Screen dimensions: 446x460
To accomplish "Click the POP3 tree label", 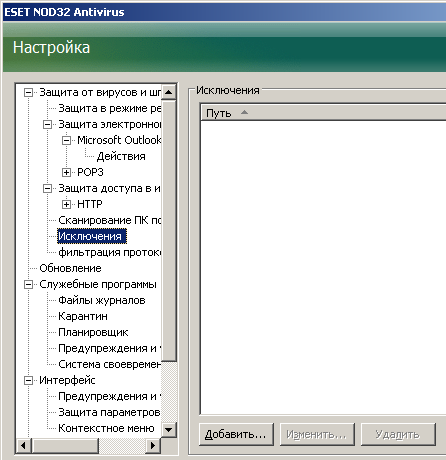I will tap(90, 172).
